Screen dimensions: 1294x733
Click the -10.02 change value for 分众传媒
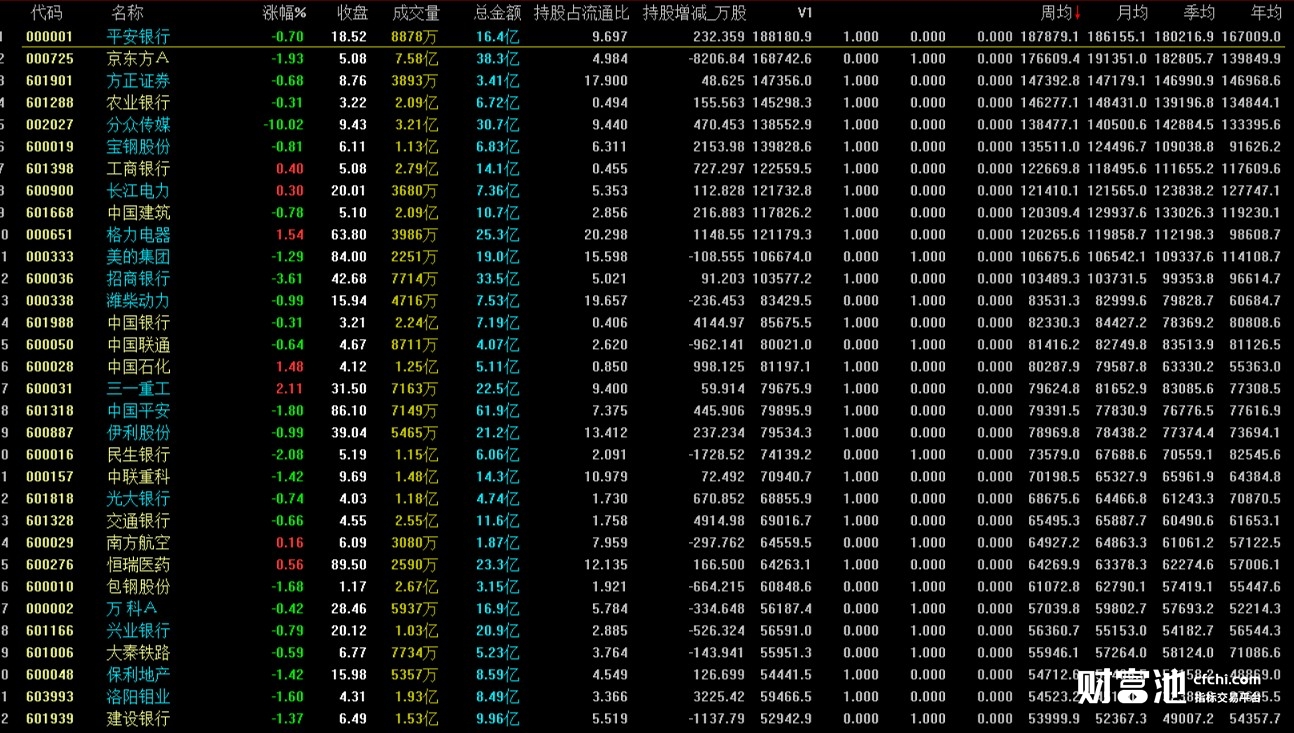[283, 125]
